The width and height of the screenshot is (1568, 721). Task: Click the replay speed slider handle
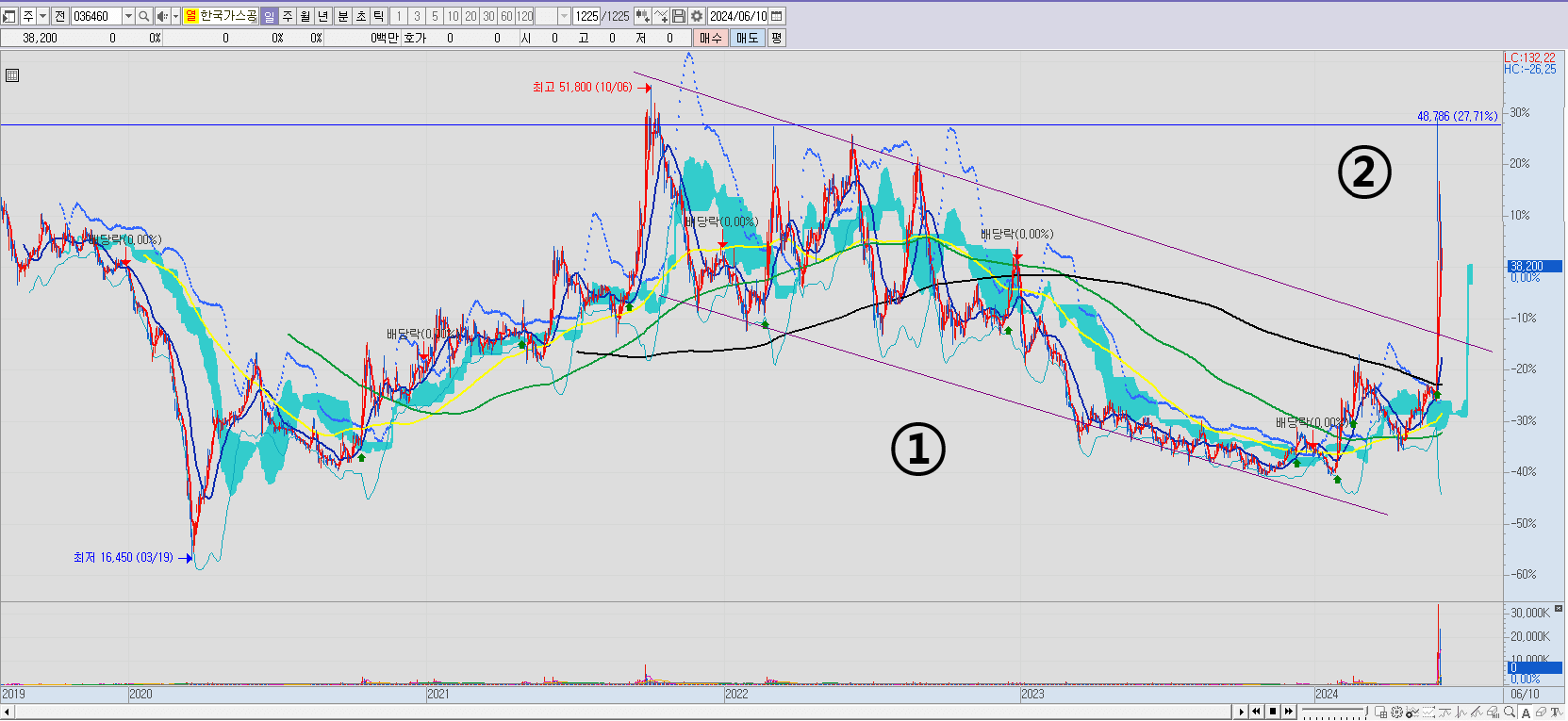[1366, 711]
